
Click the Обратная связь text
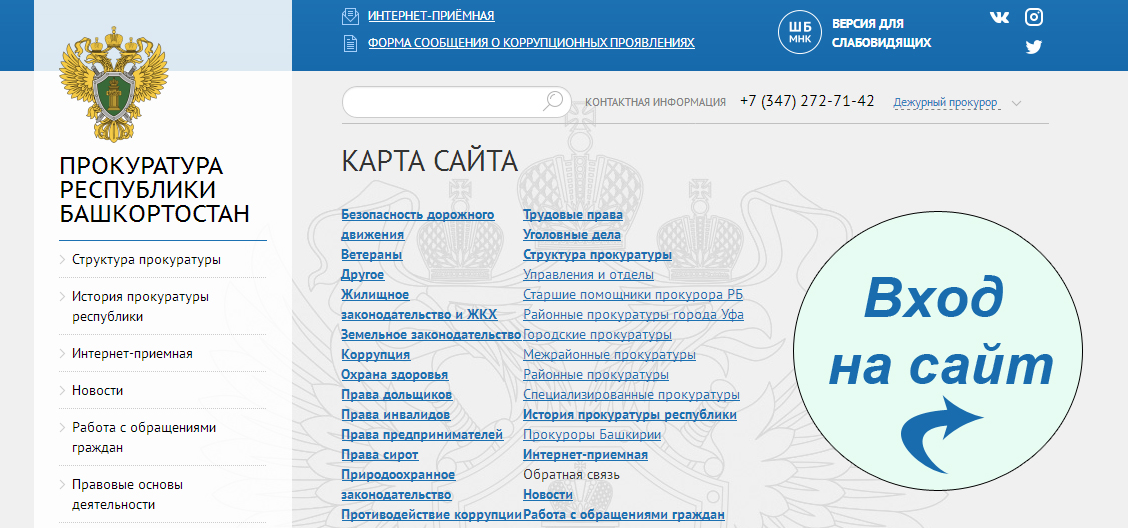(x=571, y=475)
